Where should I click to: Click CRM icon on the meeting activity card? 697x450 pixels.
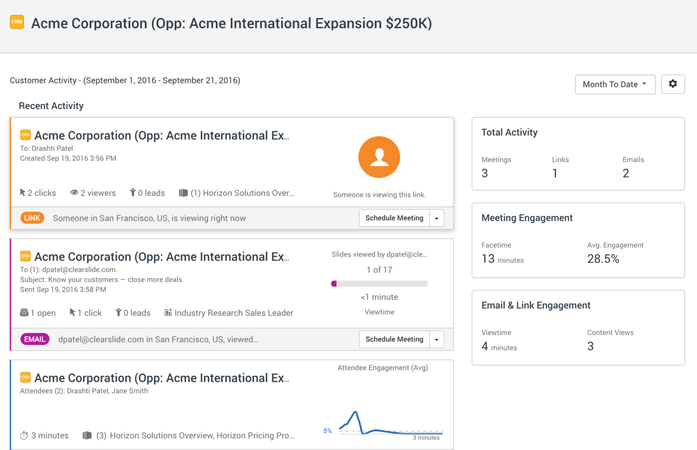click(x=25, y=378)
